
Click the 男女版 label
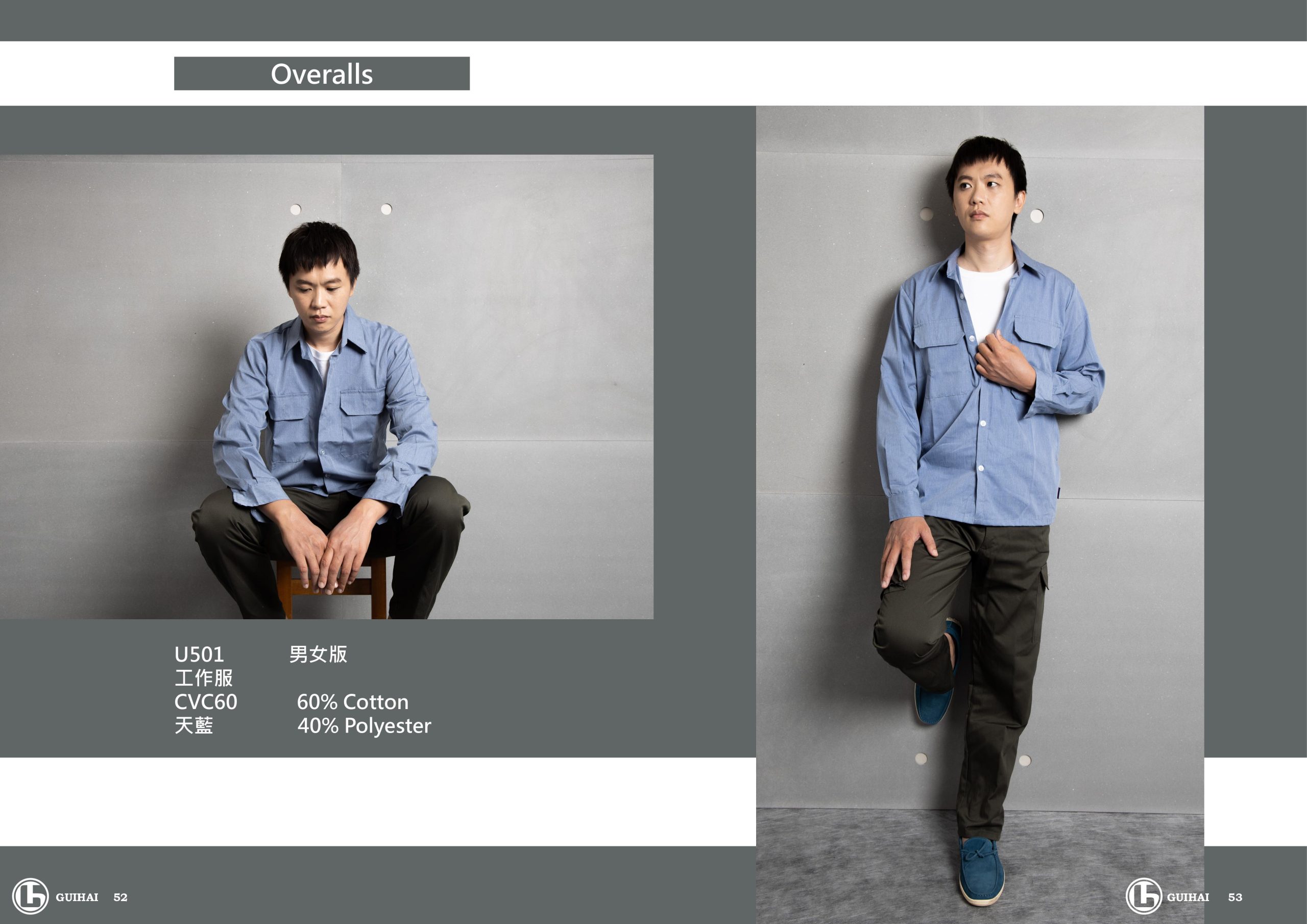318,653
